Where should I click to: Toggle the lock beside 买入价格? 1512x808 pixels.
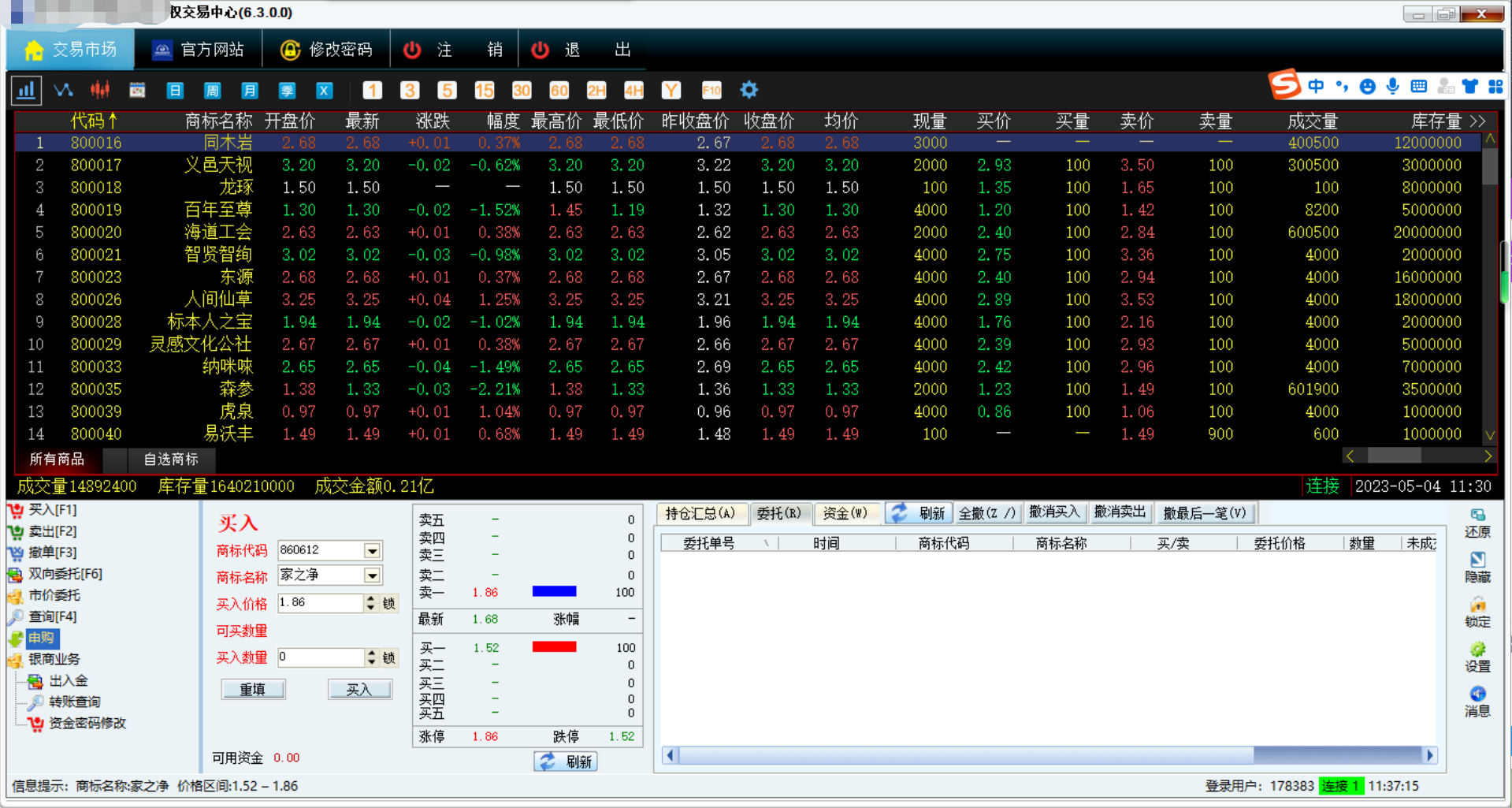coord(388,603)
